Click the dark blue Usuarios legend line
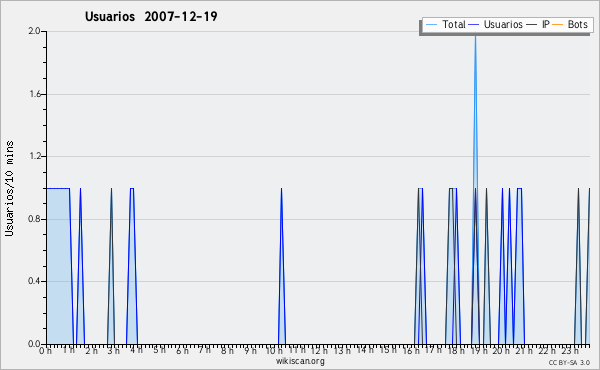Viewport: 600px width, 370px height. click(474, 25)
